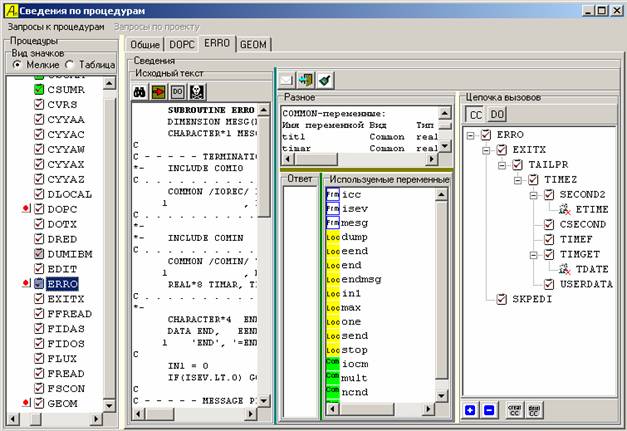Select ERRO in the procedures list
This screenshot has height=431, width=627.
pos(62,284)
